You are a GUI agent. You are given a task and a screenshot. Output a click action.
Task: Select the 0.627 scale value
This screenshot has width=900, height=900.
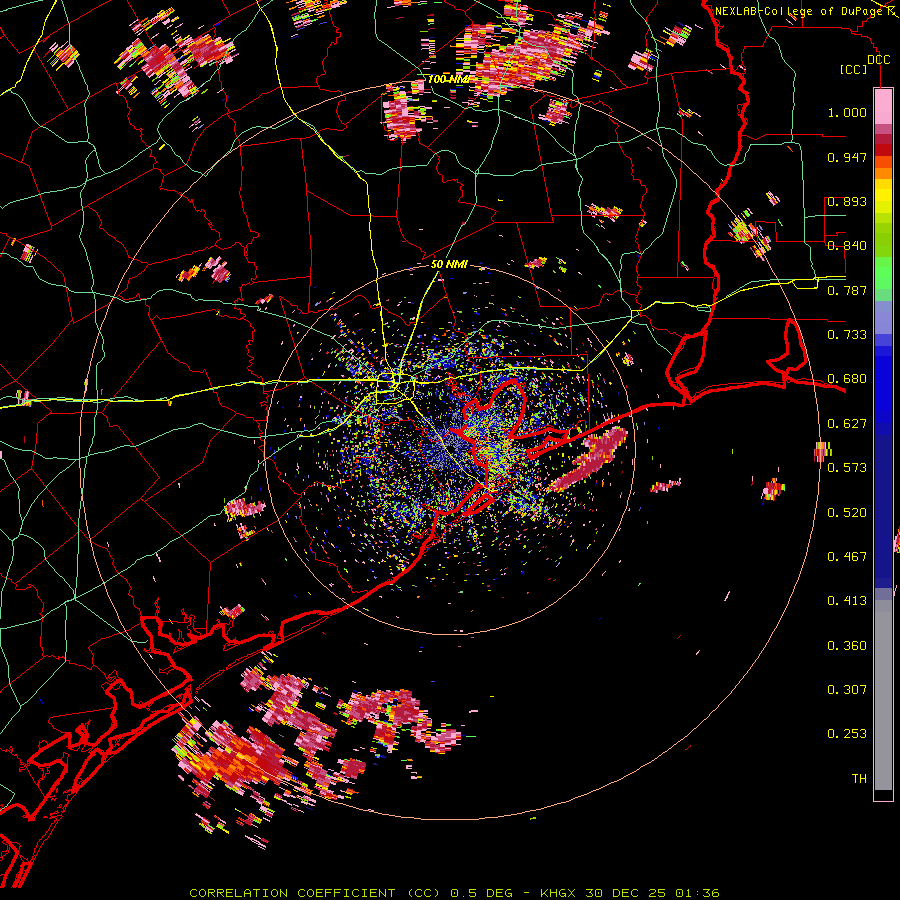point(847,424)
